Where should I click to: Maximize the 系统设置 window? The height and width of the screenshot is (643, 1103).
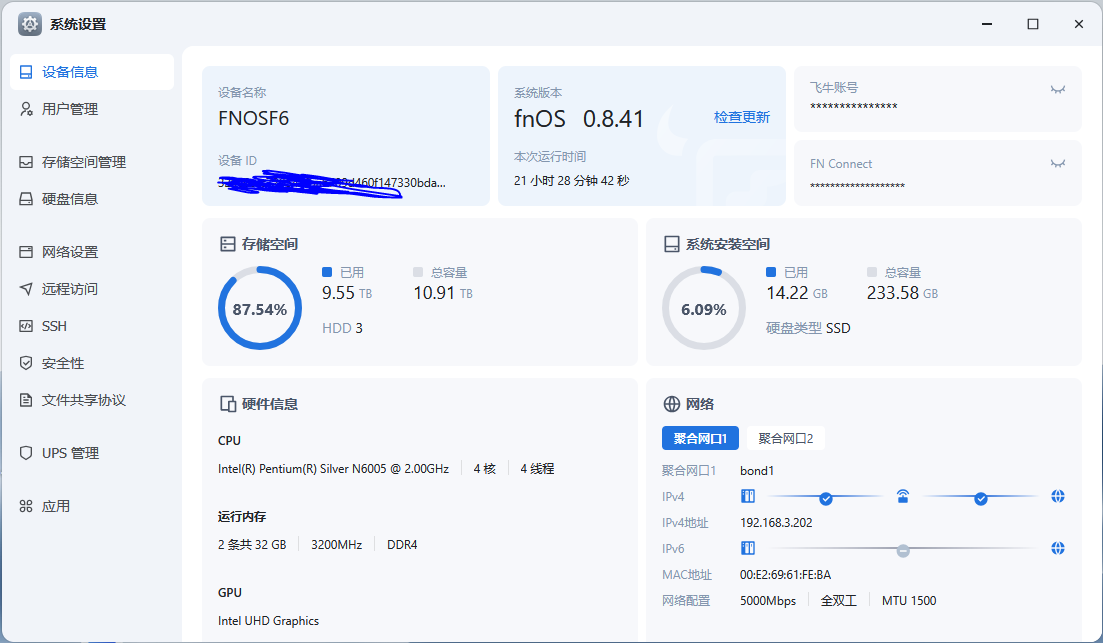tap(1033, 24)
